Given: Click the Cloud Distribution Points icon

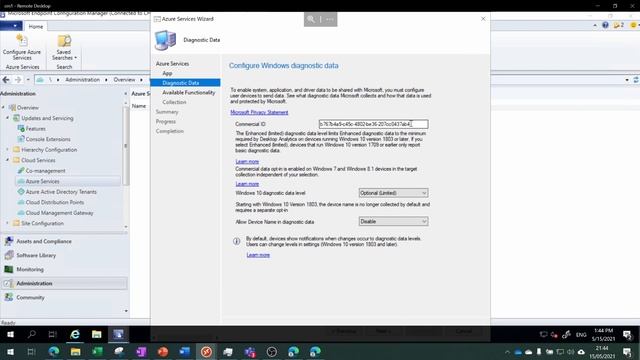Looking at the screenshot, I should (21, 202).
